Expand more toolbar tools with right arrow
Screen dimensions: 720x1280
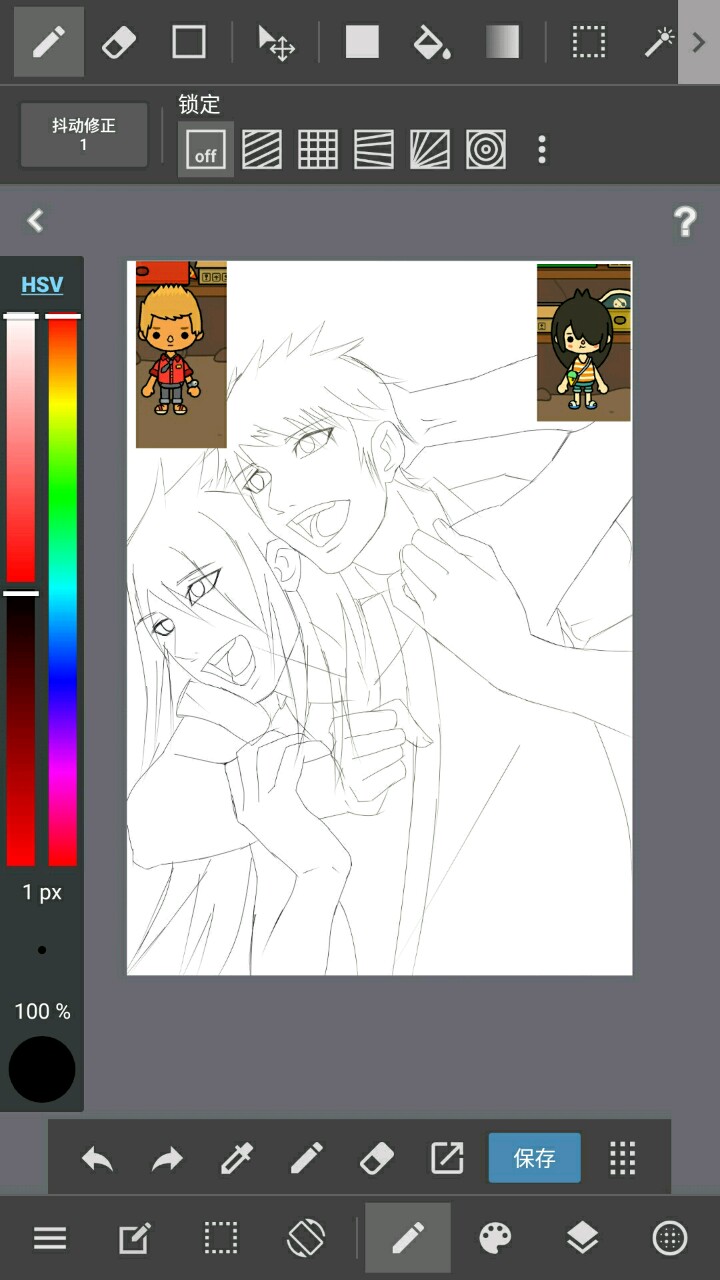pyautogui.click(x=699, y=42)
